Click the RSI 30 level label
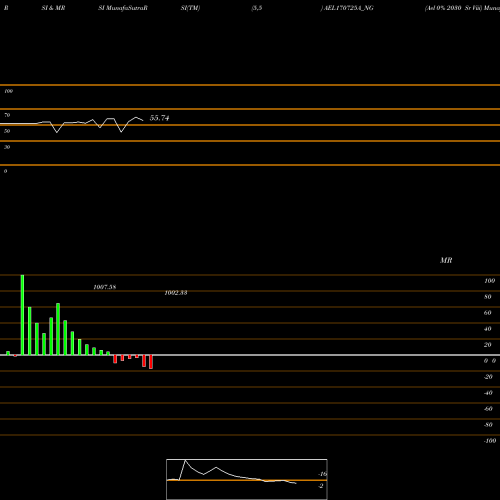This screenshot has height=500, width=500. [x=7, y=147]
